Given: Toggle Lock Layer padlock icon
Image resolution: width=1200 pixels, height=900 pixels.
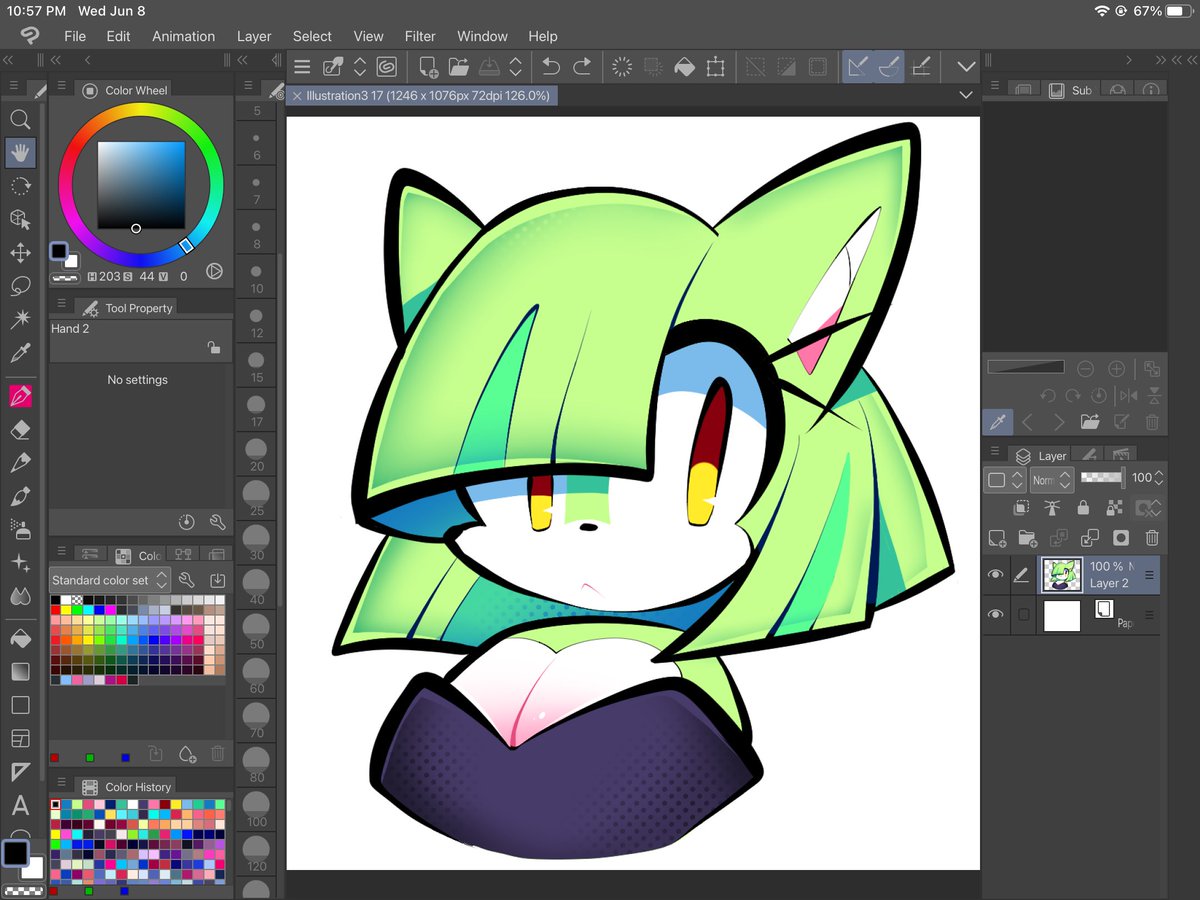Looking at the screenshot, I should coord(1083,508).
